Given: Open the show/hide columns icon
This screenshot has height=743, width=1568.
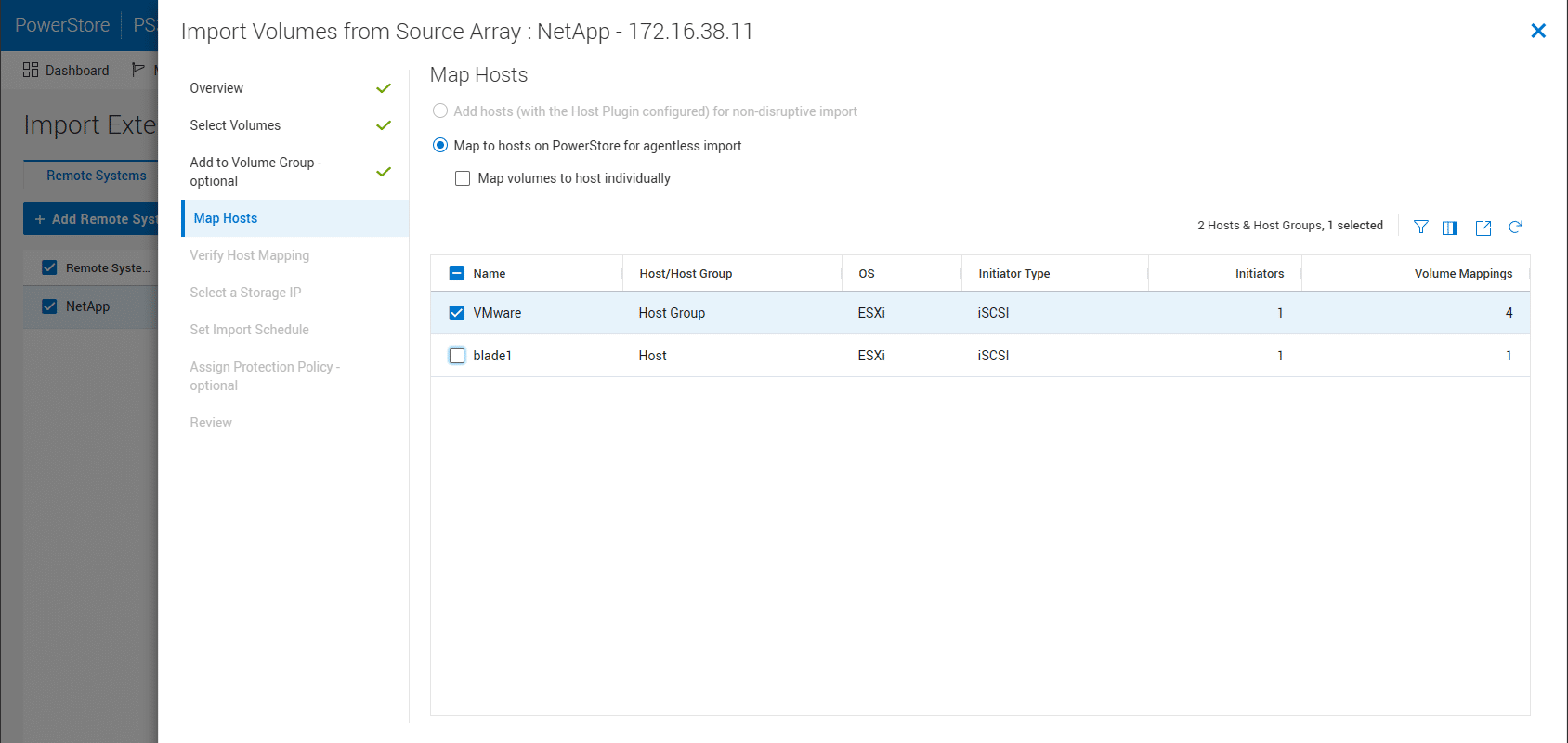Looking at the screenshot, I should 1450,228.
